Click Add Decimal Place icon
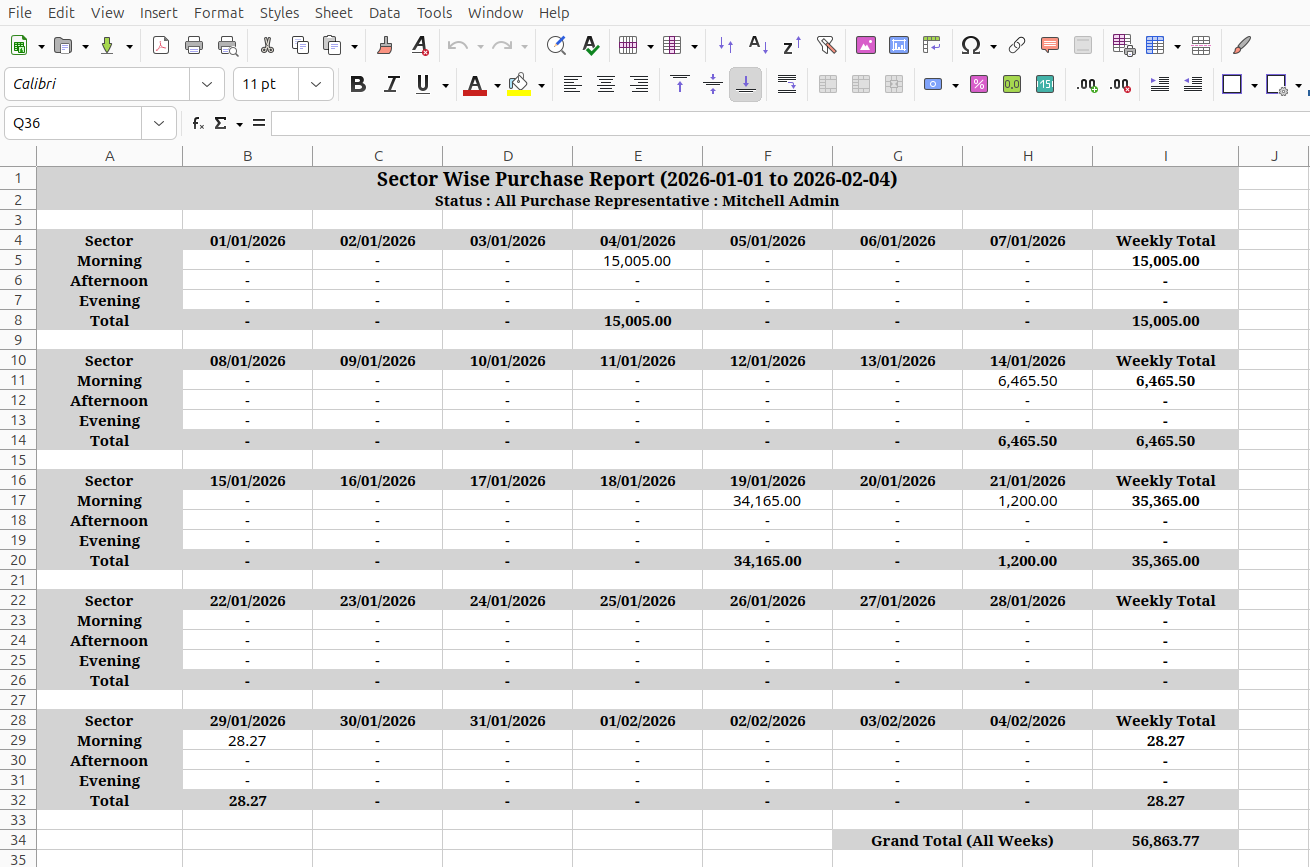Image resolution: width=1310 pixels, height=867 pixels. [1086, 84]
